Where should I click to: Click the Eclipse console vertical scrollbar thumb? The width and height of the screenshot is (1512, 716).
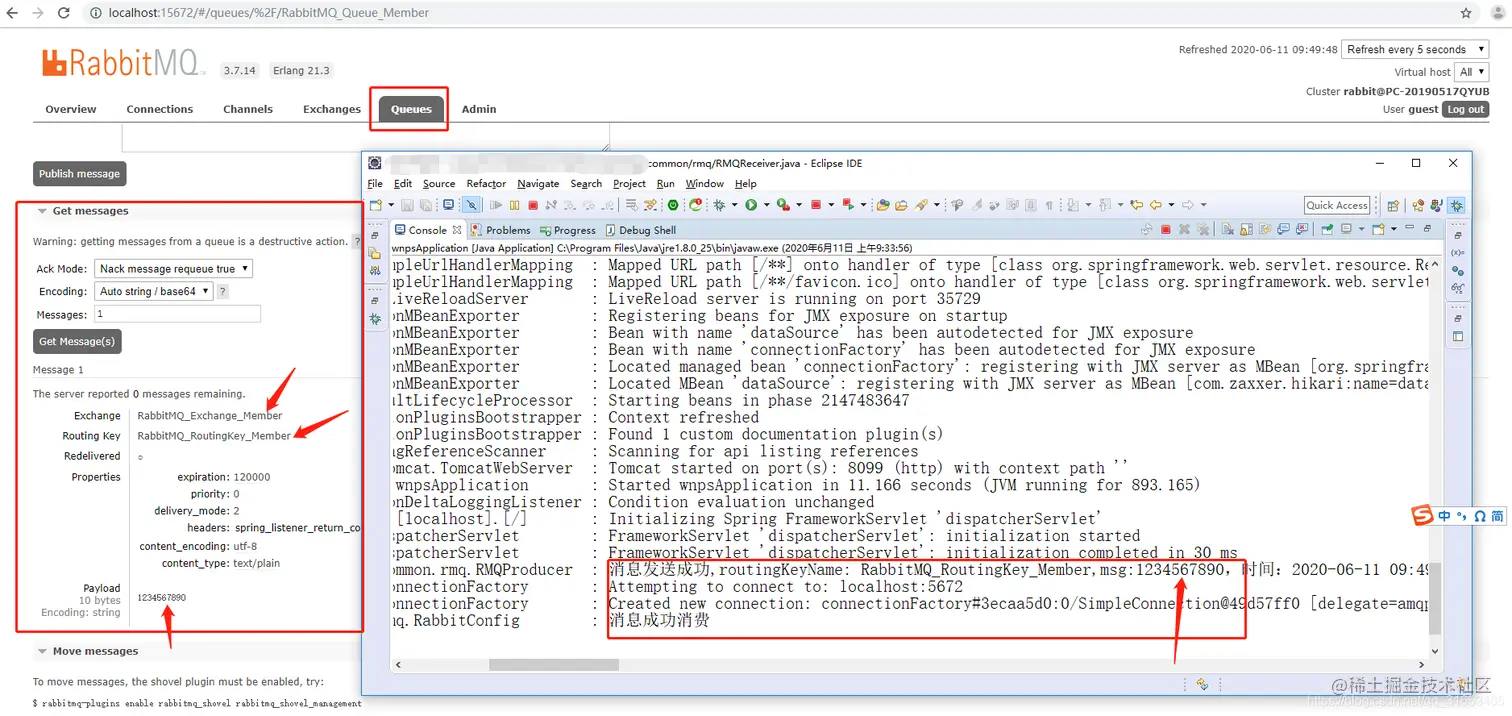[x=1436, y=598]
